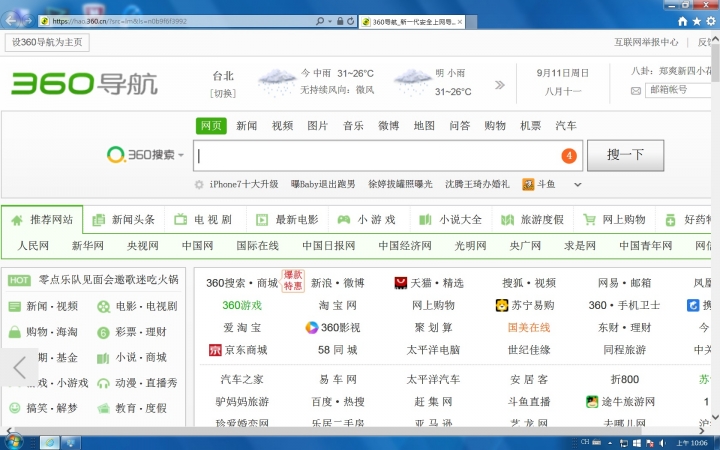Image resolution: width=720 pixels, height=450 pixels.
Task: Open Windows Start button
Action: point(12,442)
